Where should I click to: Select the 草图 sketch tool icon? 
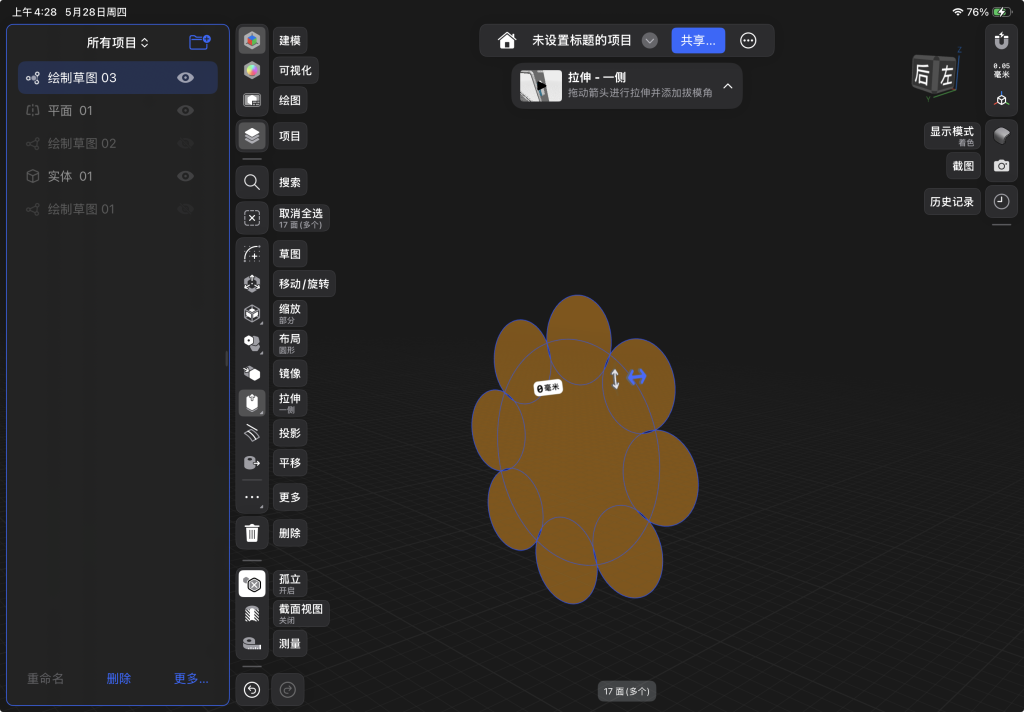(x=252, y=253)
